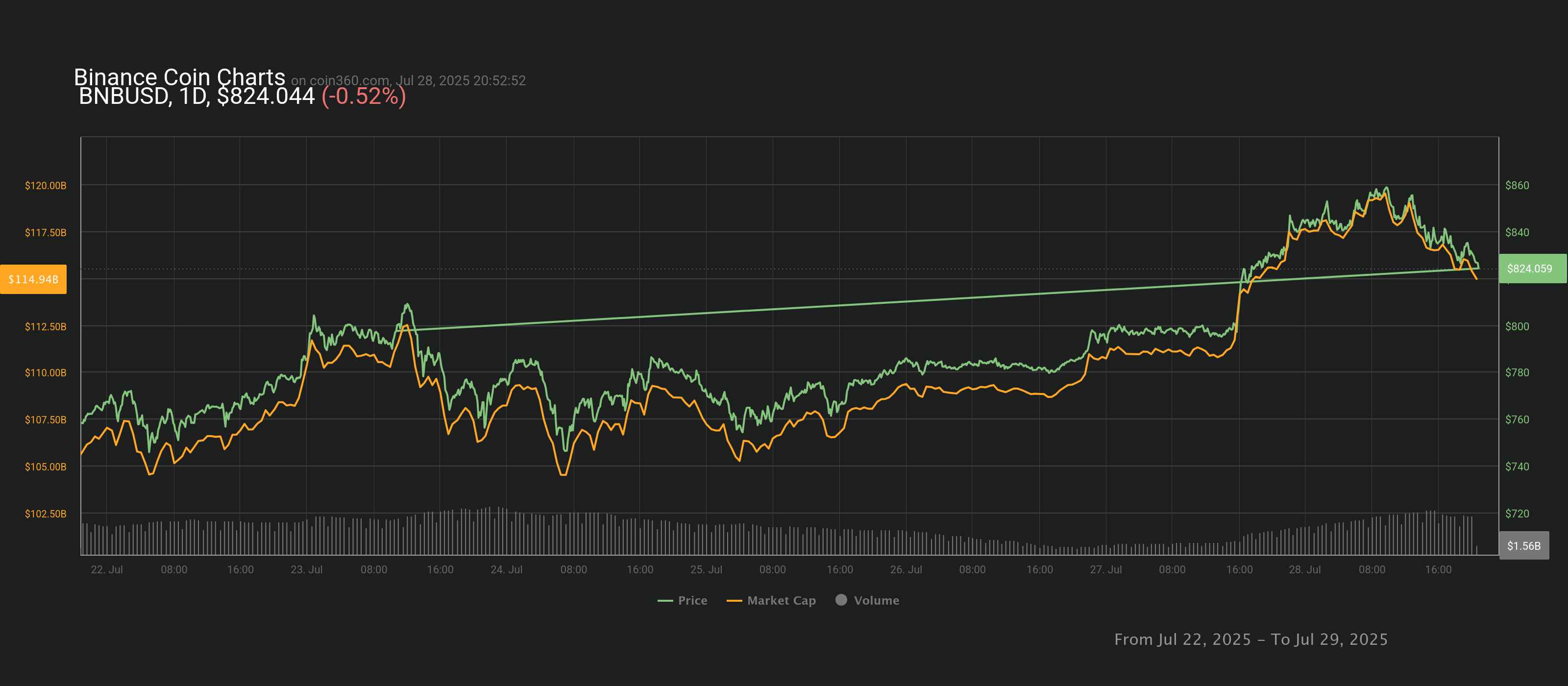Click the 26. Jul x-axis label
This screenshot has width=1568, height=686.
point(906,570)
